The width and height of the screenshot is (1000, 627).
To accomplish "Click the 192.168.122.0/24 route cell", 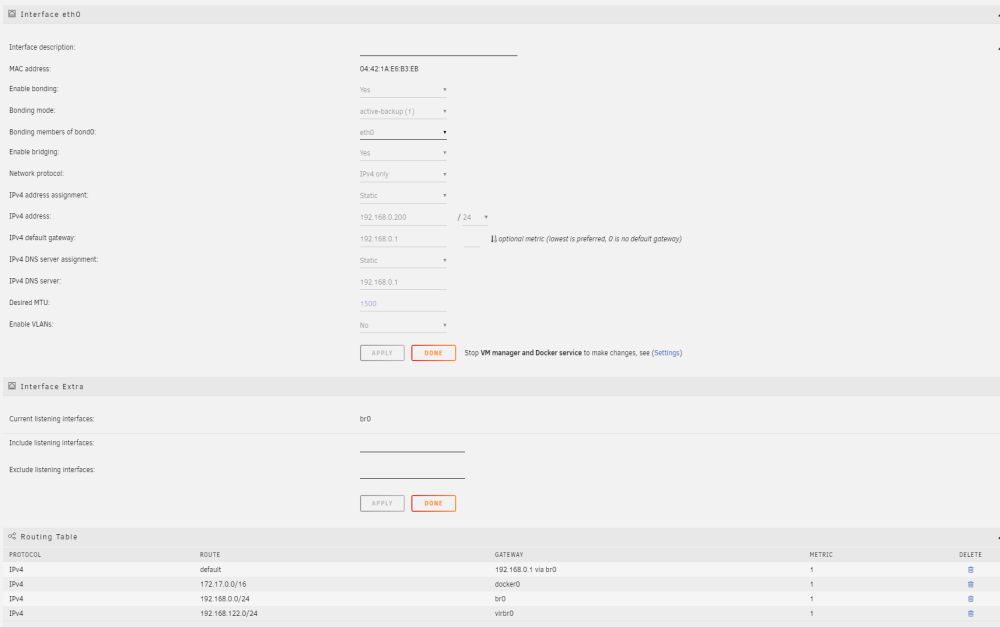I will pos(229,614).
